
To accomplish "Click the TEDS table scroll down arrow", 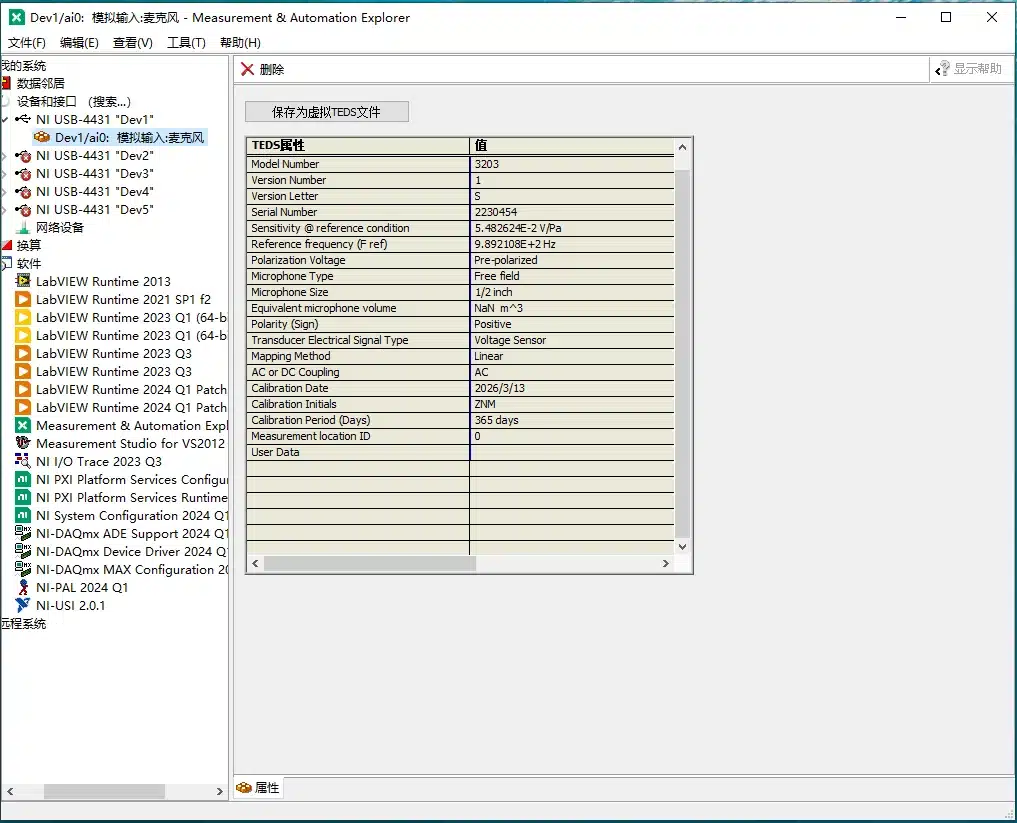I will 682,547.
